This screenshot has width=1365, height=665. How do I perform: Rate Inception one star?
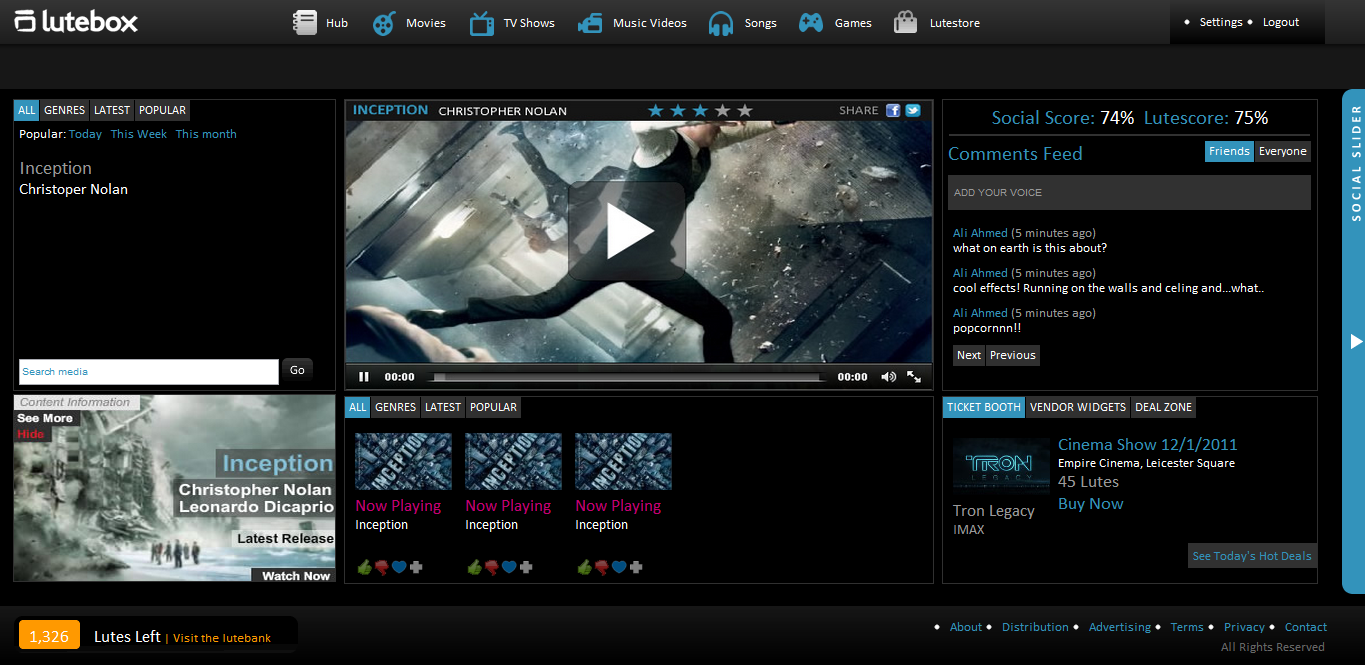[x=656, y=110]
